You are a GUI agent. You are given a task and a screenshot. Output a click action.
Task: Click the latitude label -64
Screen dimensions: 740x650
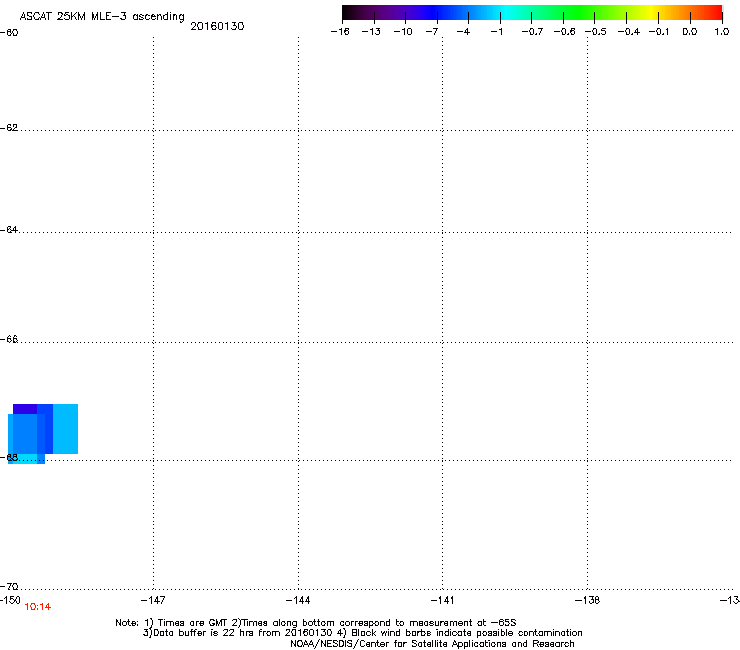[x=9, y=230]
